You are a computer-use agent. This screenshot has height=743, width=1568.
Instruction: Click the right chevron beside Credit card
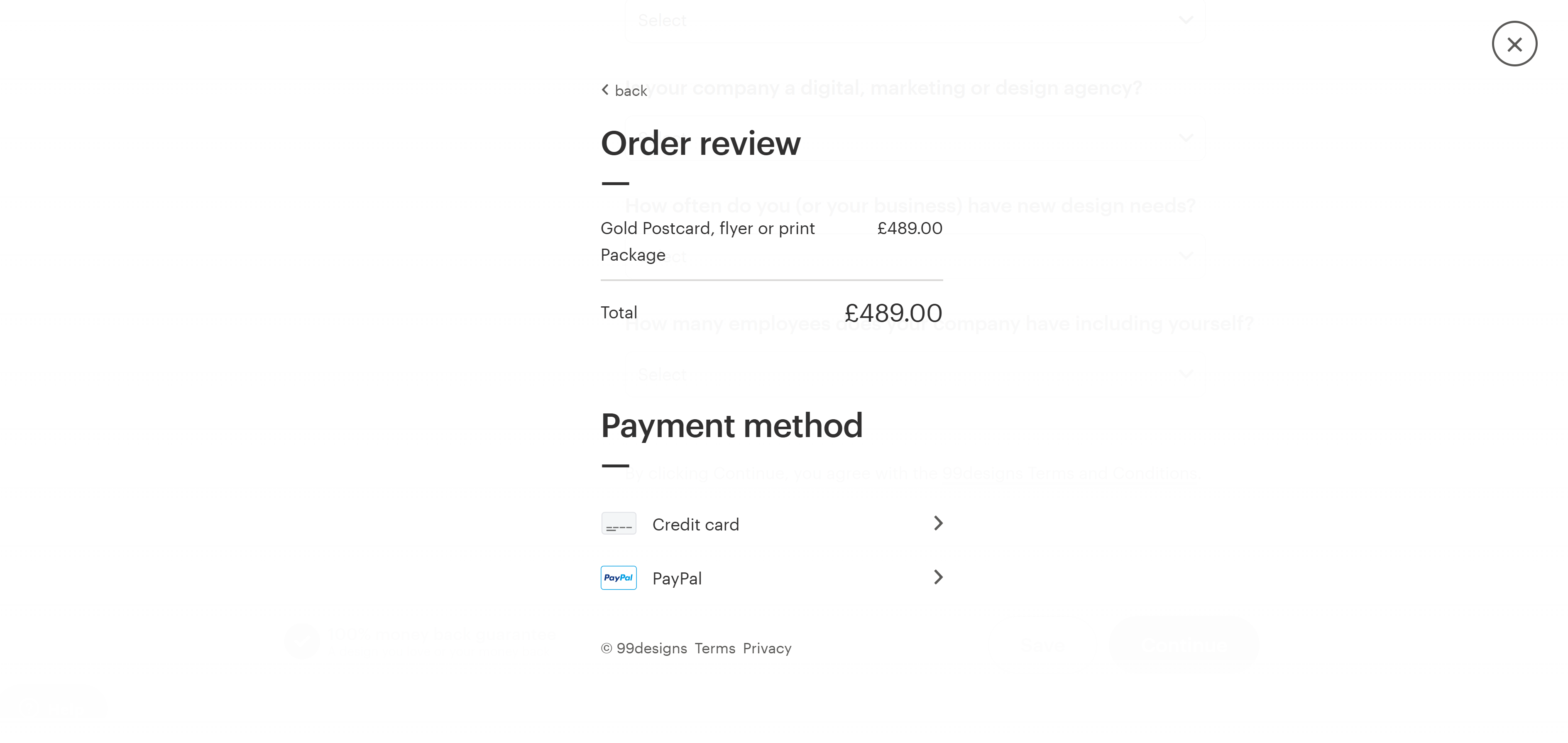click(x=938, y=523)
